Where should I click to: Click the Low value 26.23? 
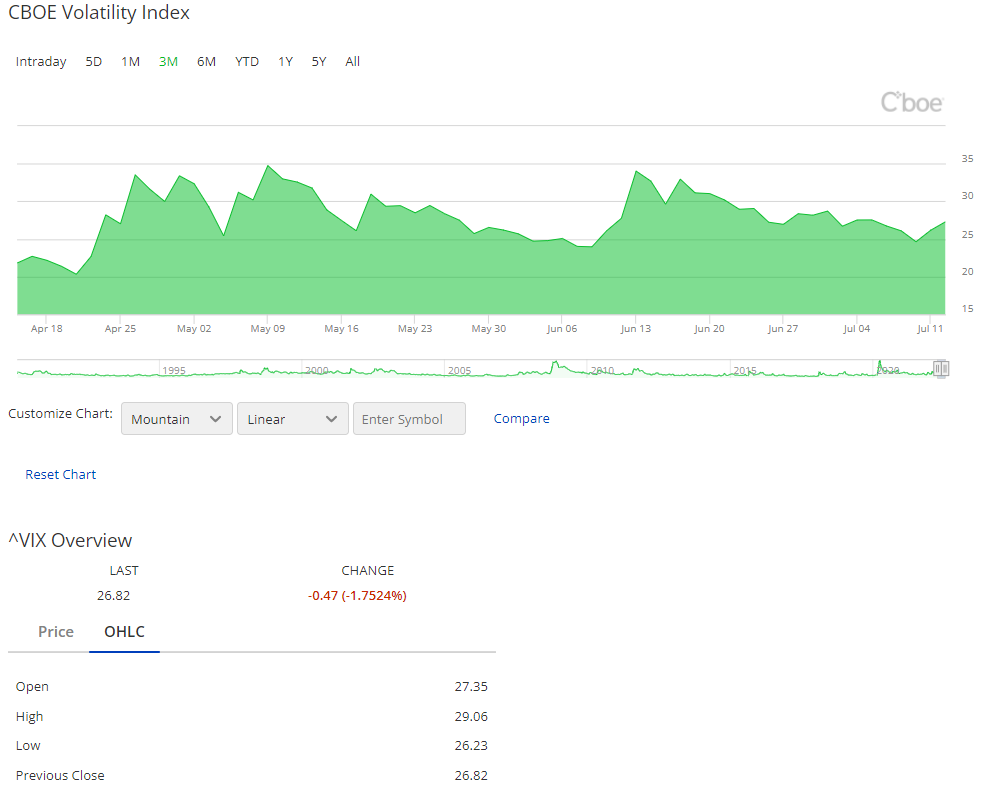coord(471,746)
